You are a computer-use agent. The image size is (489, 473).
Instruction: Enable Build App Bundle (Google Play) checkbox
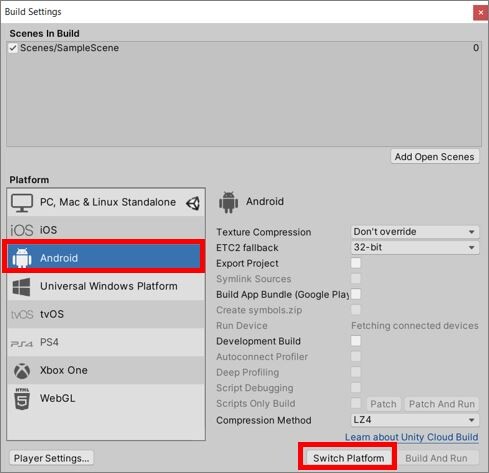(x=356, y=294)
